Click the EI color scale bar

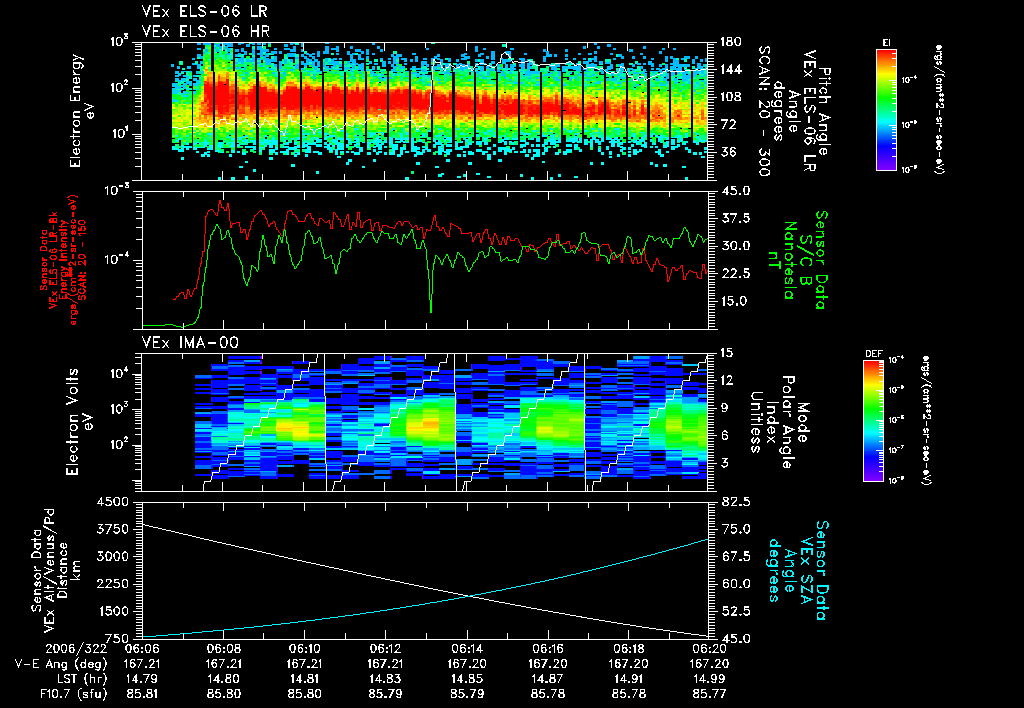(x=886, y=110)
